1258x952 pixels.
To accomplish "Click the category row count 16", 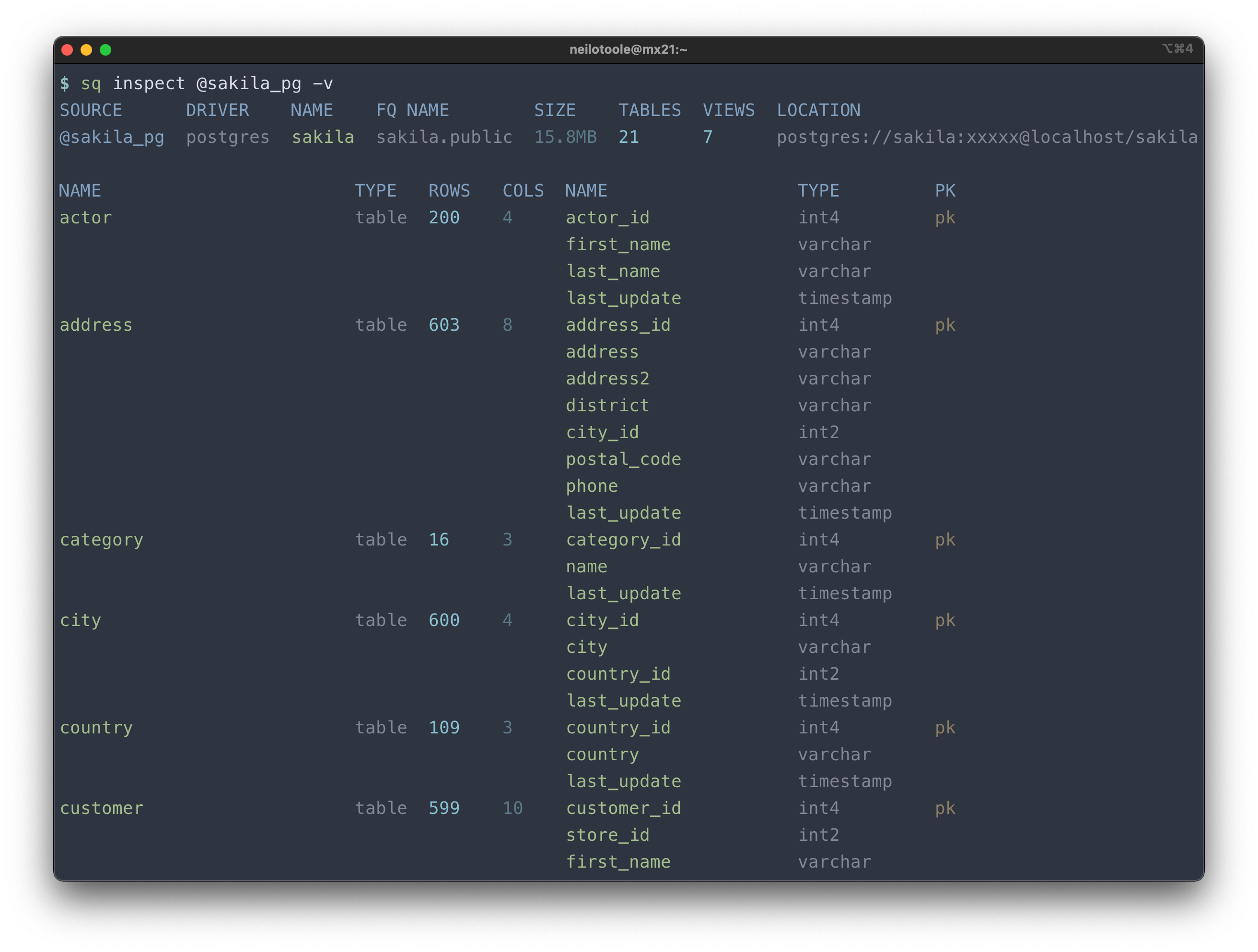I will tap(439, 539).
